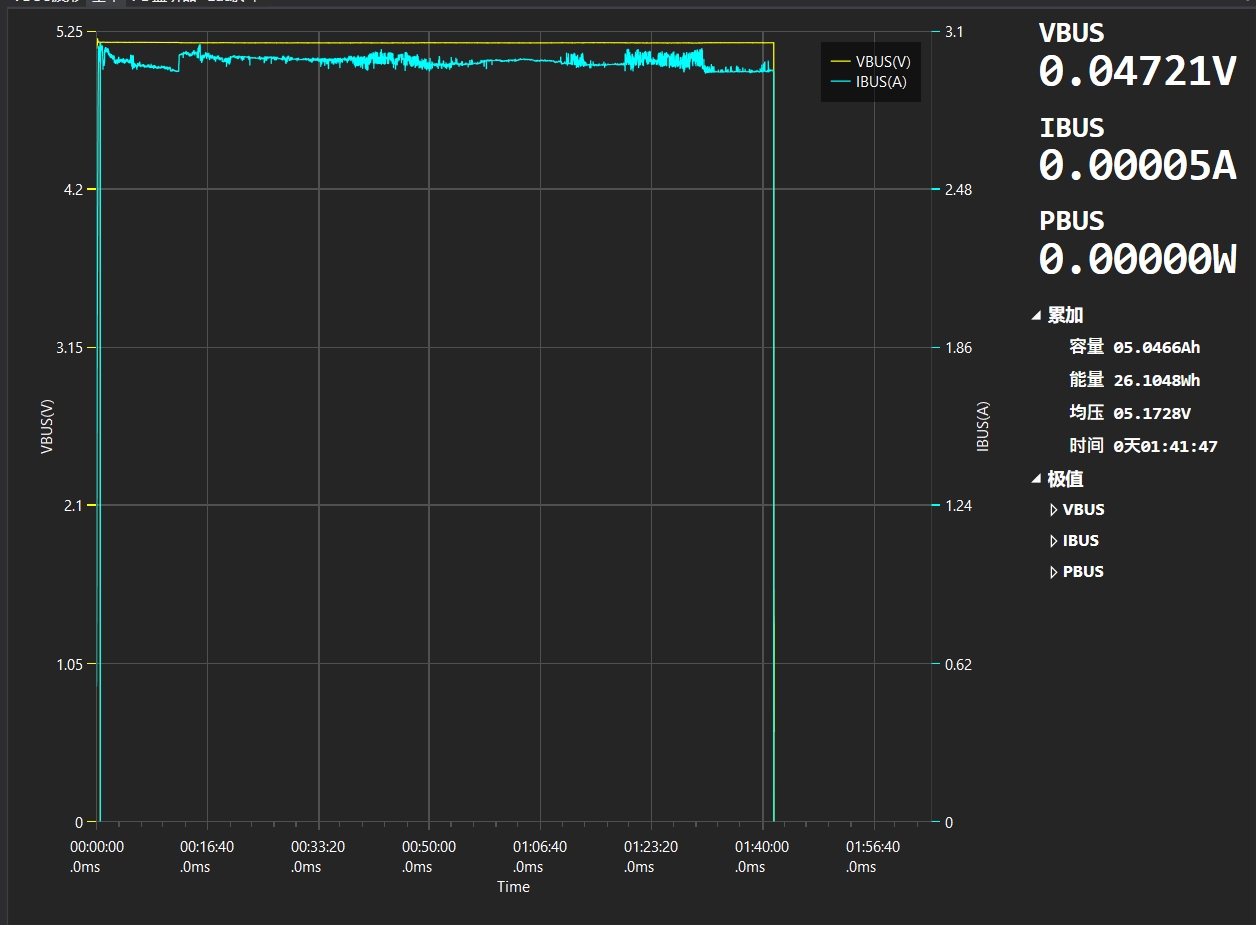Click the 00:00:00 time axis label
This screenshot has height=925, width=1256.
[96, 847]
